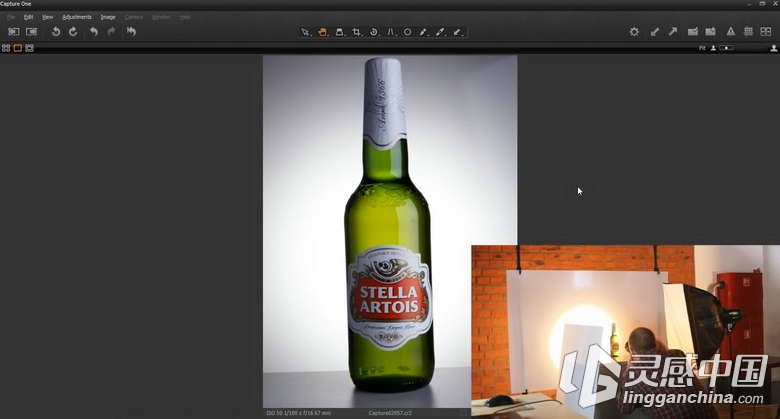Open the View menu
This screenshot has width=780, height=419.
pos(47,17)
